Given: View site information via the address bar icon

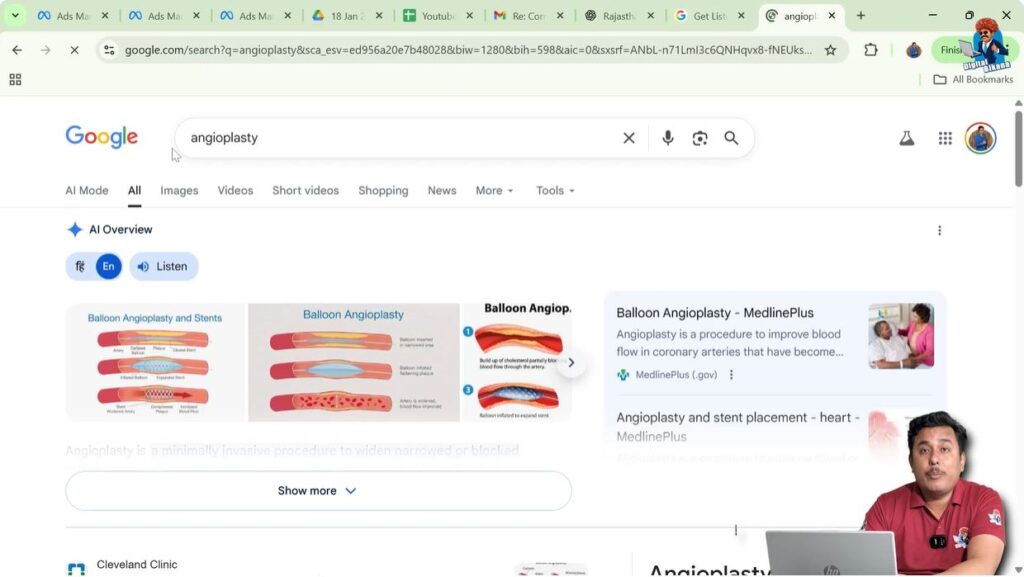Looking at the screenshot, I should click(x=109, y=48).
